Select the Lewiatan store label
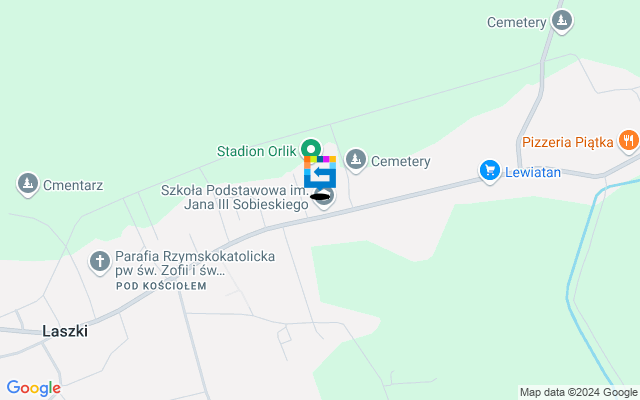Screen dimensions: 640x400 pos(533,172)
